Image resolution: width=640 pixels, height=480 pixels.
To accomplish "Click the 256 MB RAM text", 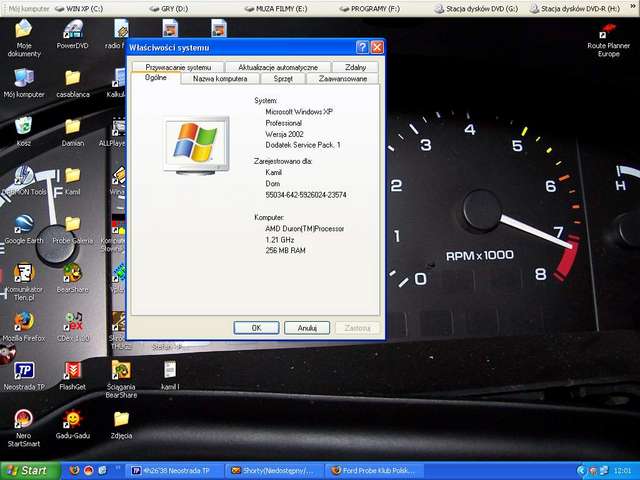I will pyautogui.click(x=285, y=251).
